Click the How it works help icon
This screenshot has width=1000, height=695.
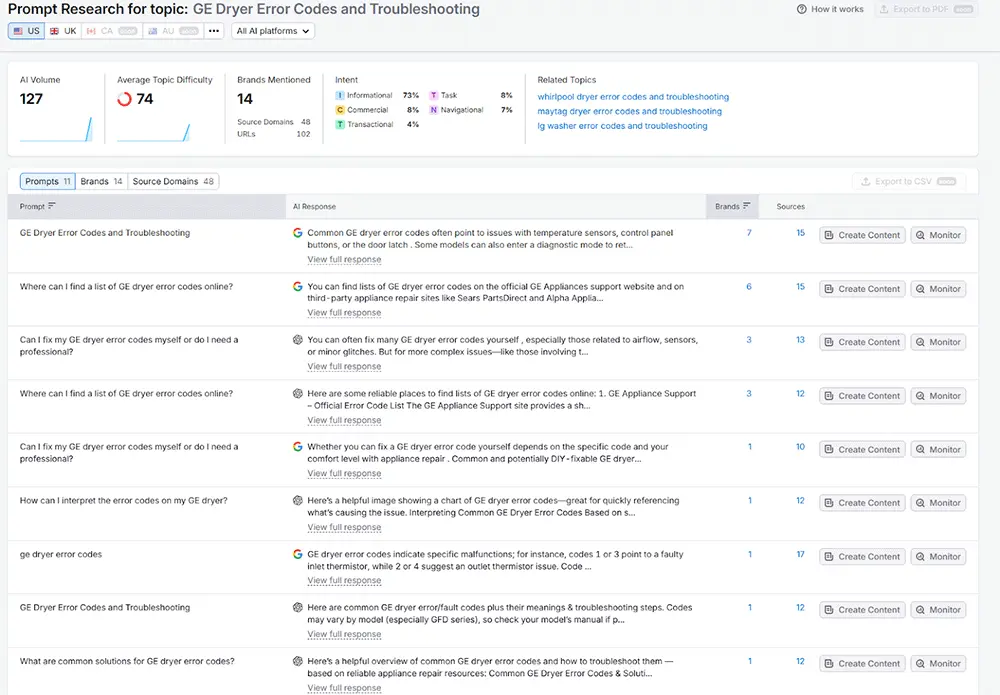(x=802, y=9)
